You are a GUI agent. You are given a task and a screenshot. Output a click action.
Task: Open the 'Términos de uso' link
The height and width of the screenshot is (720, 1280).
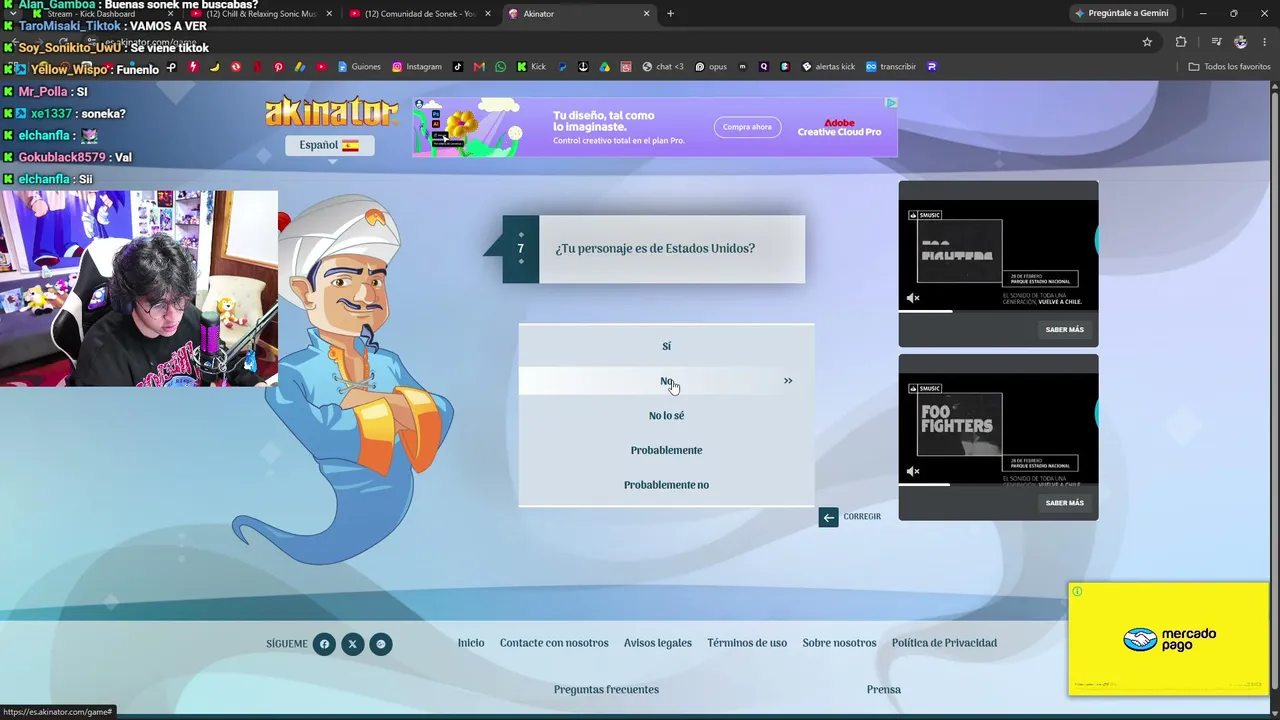point(747,643)
